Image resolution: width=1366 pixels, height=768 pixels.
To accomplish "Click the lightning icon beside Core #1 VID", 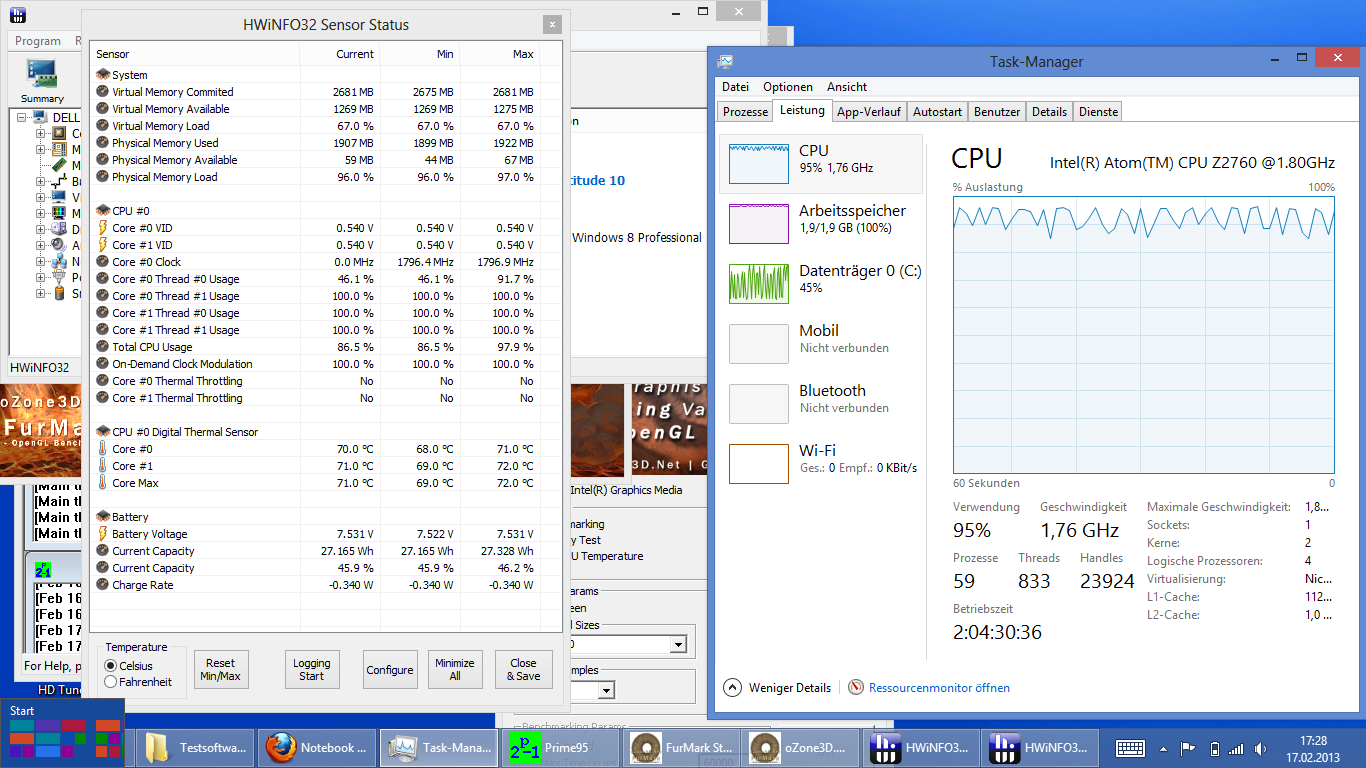I will click(102, 245).
